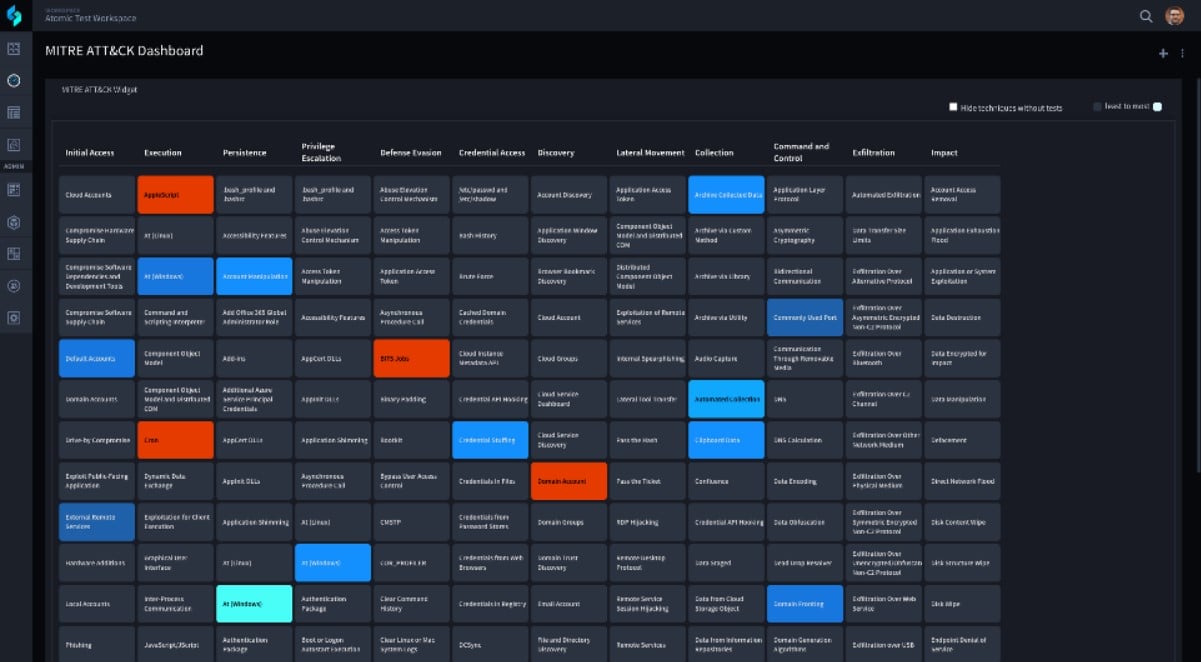
Task: Open the blue Clipboard Data tile
Action: click(726, 440)
